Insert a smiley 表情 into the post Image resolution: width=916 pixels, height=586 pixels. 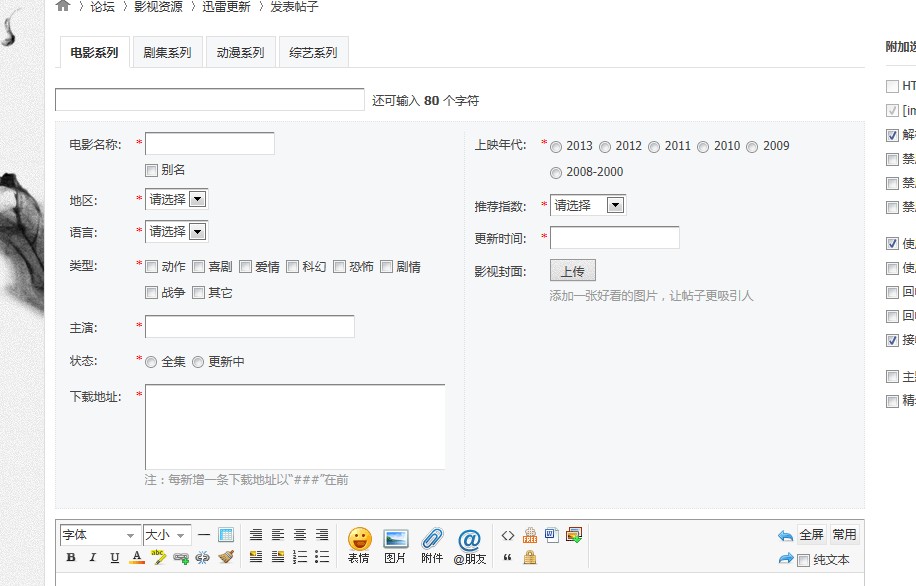tap(359, 541)
